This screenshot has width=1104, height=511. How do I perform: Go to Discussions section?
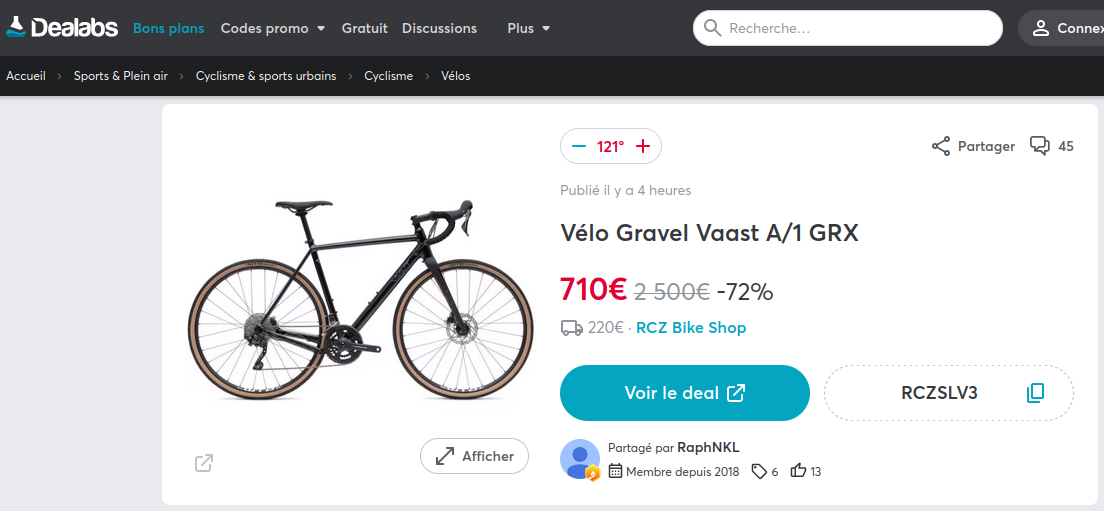[439, 28]
